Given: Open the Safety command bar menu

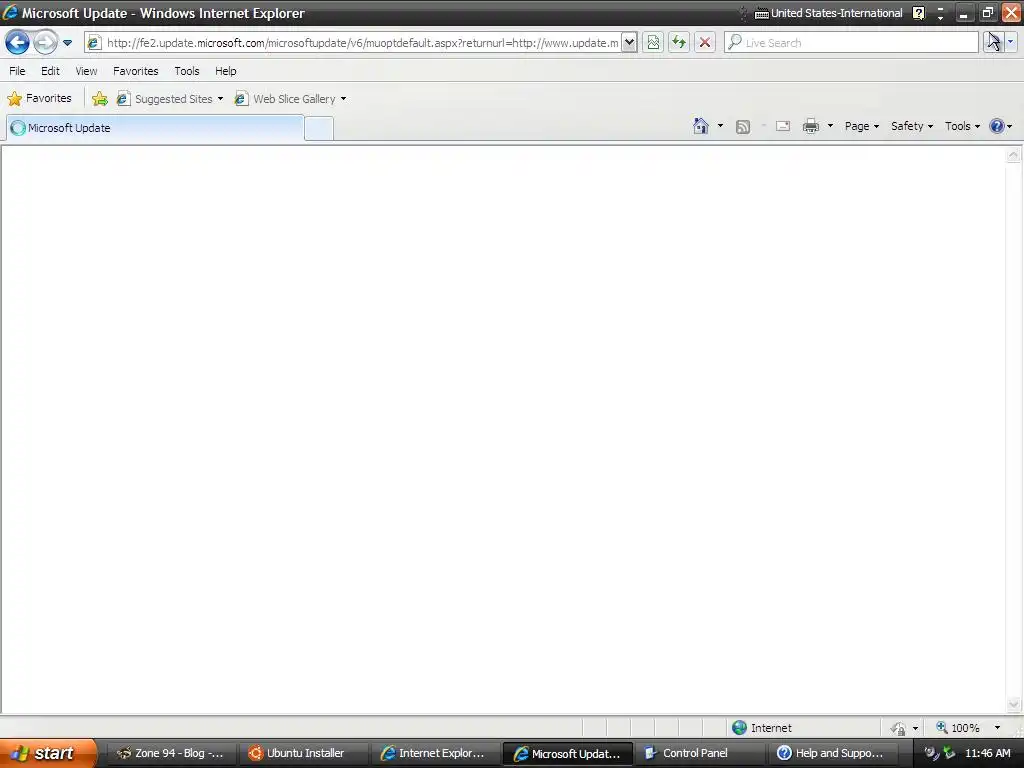Looking at the screenshot, I should point(912,126).
